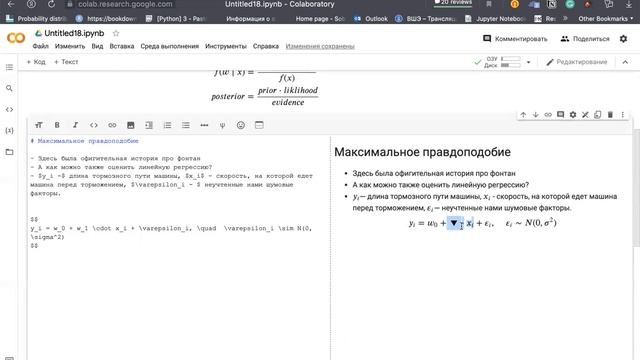Open the variables inspector sidebar icon

pos(9,131)
